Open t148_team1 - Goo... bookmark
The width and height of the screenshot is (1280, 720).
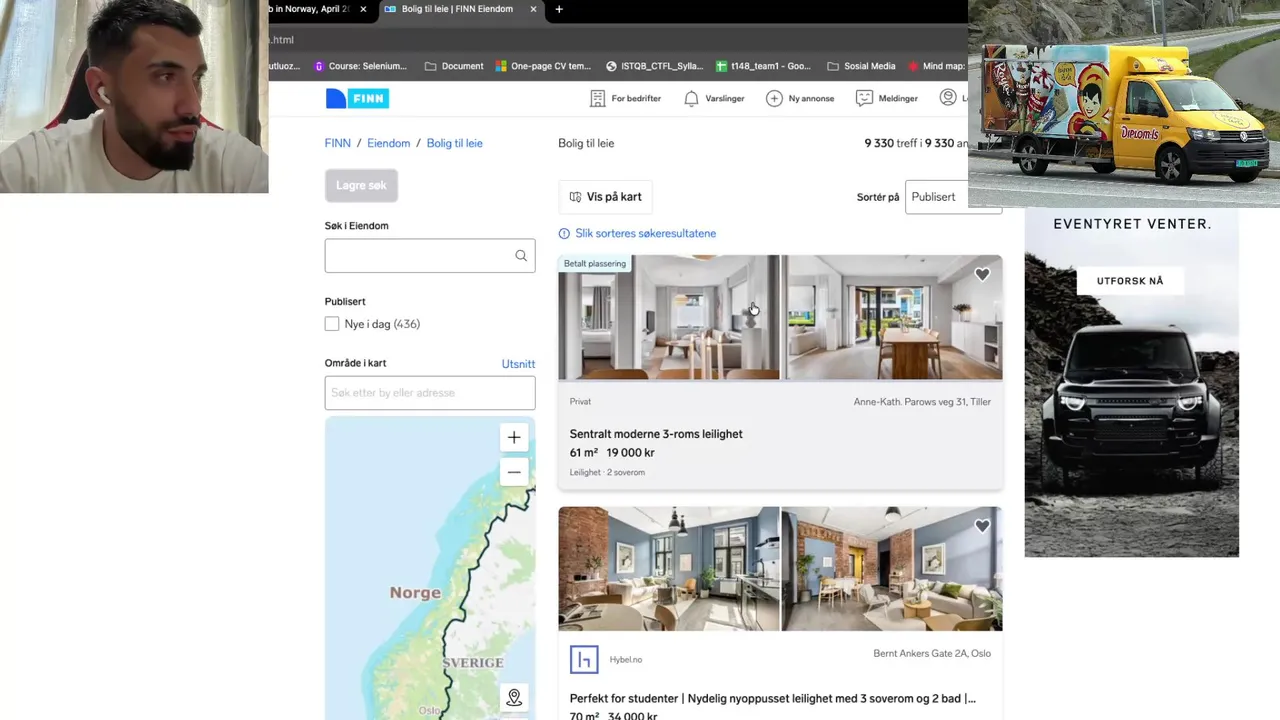[x=763, y=66]
